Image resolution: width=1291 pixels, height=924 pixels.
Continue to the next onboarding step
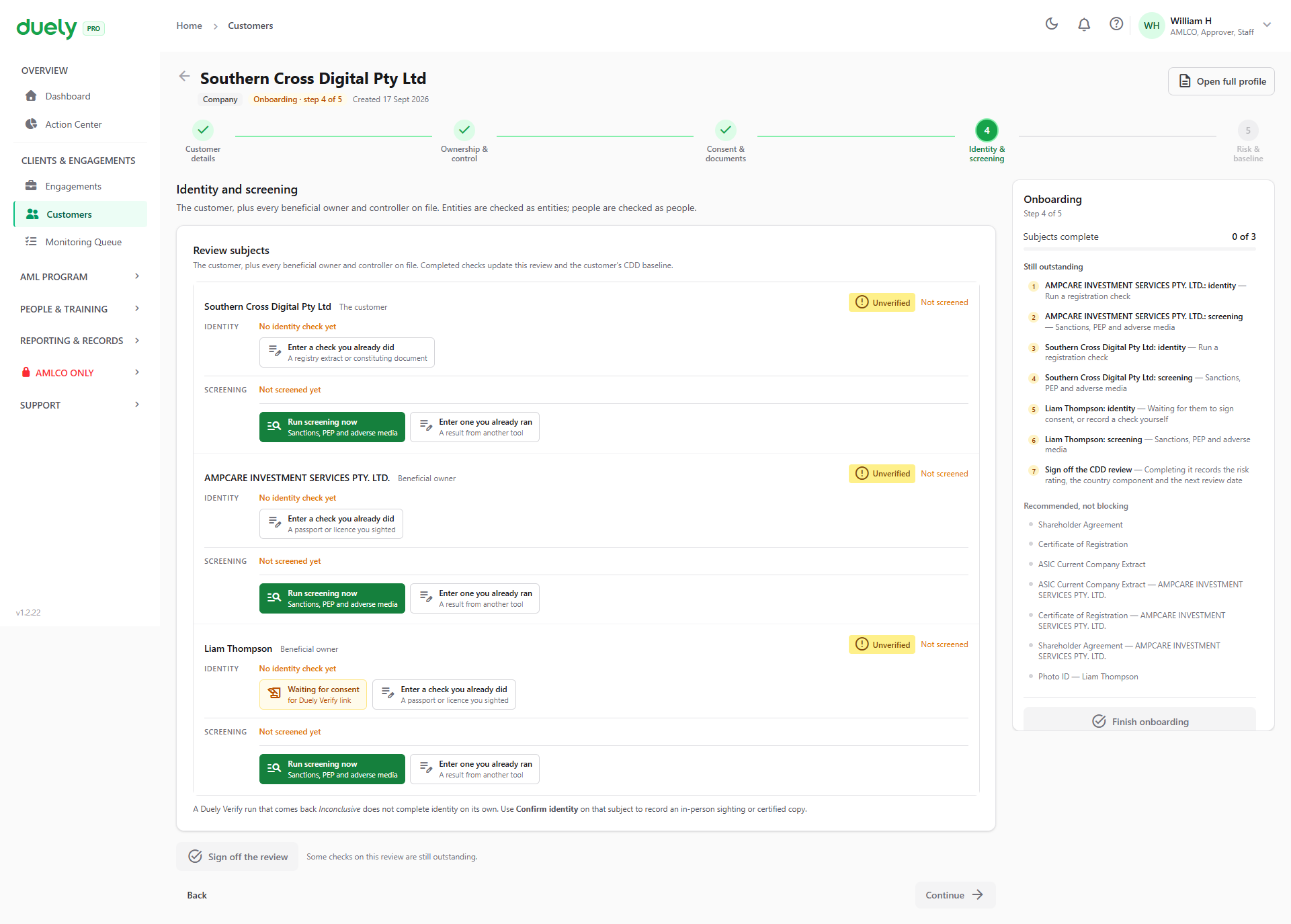click(955, 895)
